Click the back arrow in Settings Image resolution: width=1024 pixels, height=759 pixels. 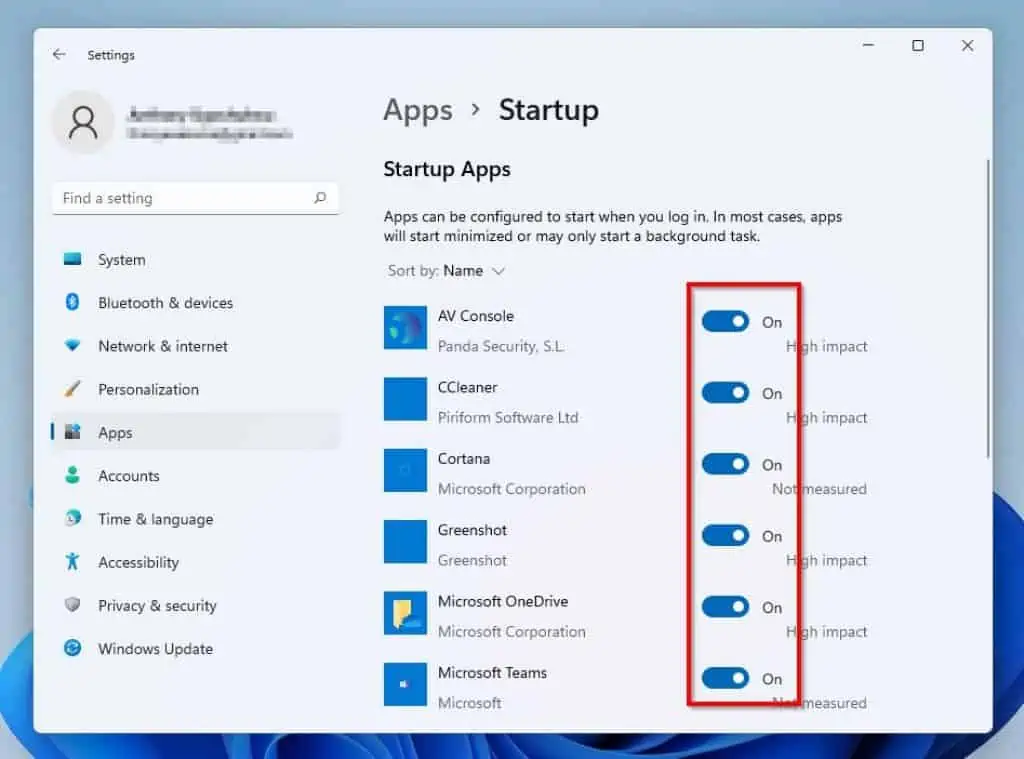59,55
